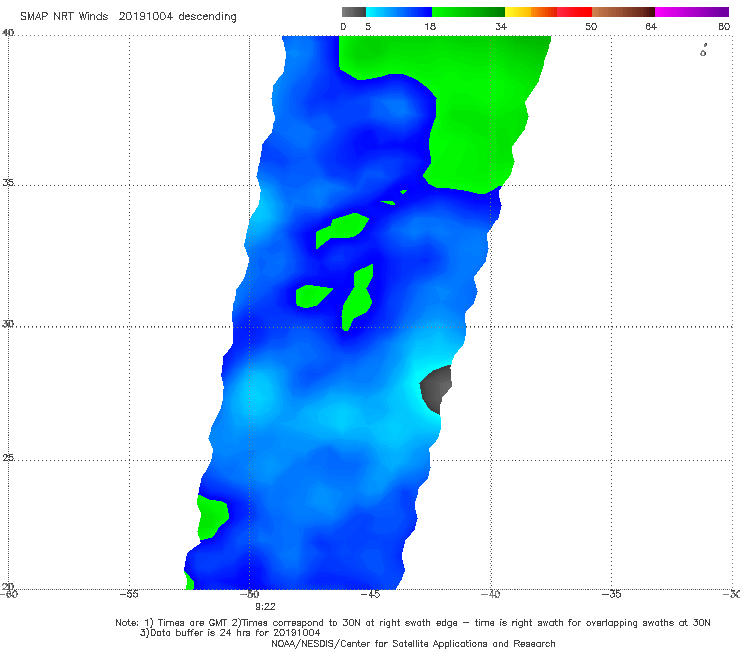Click the dark gray low-wind patch on the swath
The width and height of the screenshot is (740, 650).
(436, 387)
